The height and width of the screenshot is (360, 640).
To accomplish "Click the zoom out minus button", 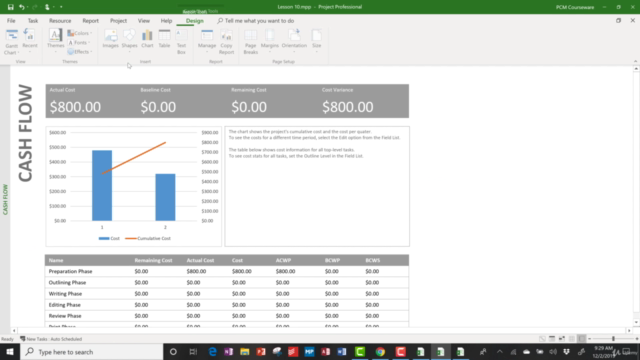I will point(589,339).
